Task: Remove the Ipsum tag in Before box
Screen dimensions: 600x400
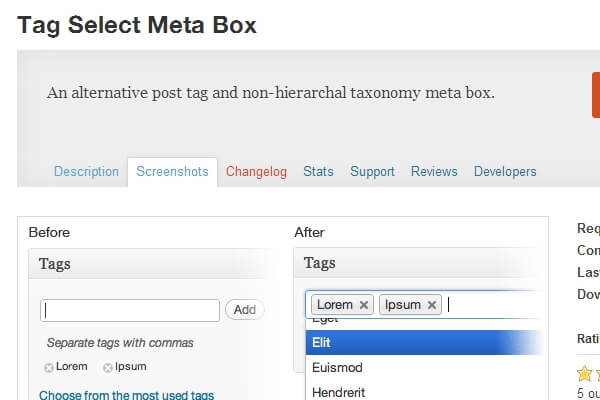Action: click(x=107, y=368)
